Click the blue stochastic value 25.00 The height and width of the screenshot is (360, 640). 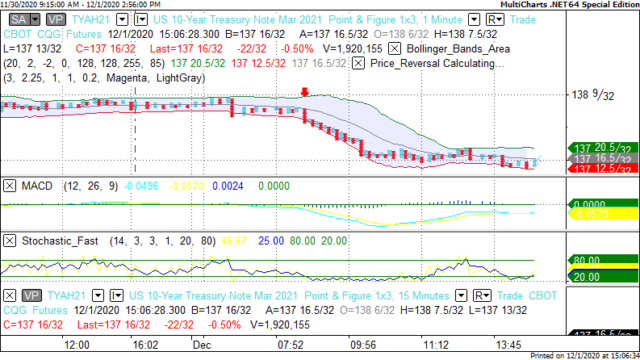click(x=271, y=241)
